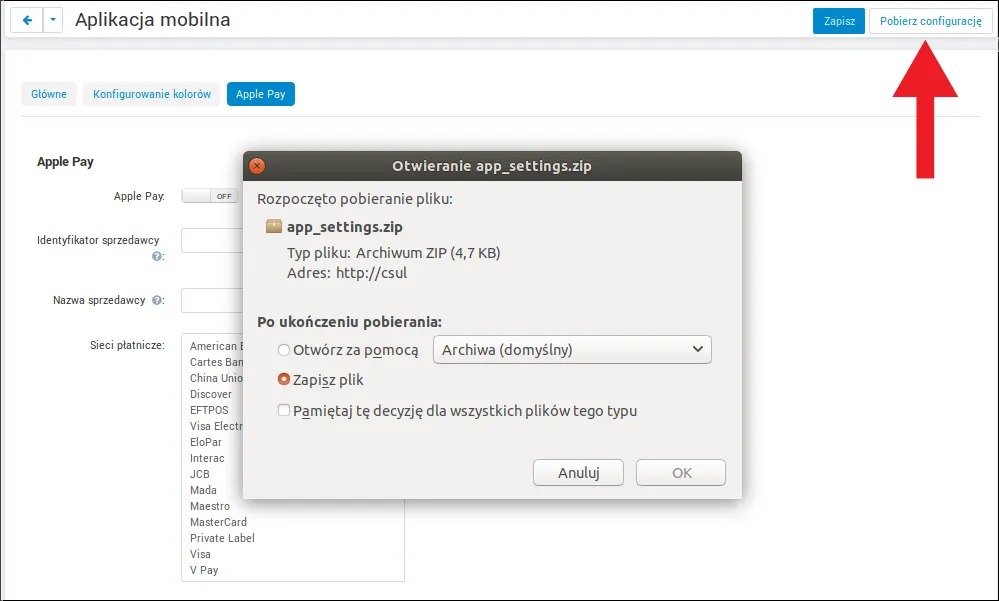Select V Pay in payment networks list
This screenshot has height=601, width=999.
(204, 570)
